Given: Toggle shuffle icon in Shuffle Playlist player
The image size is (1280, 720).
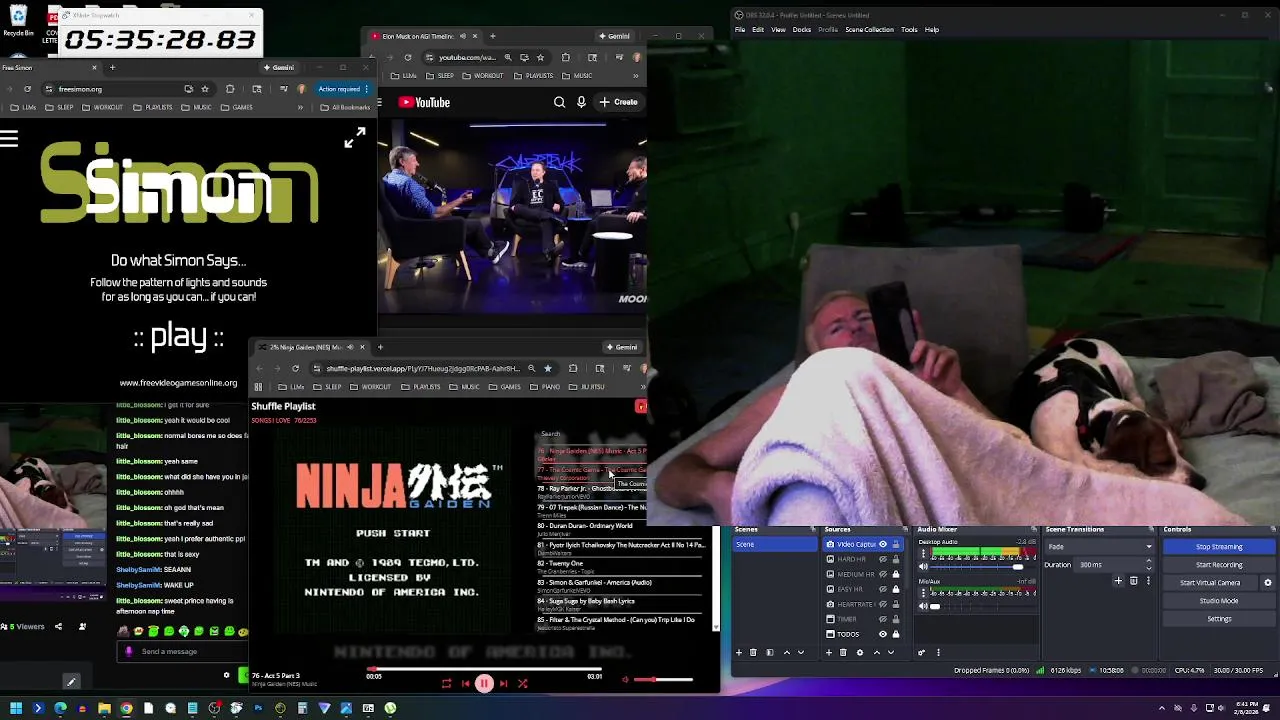Looking at the screenshot, I should [x=522, y=684].
